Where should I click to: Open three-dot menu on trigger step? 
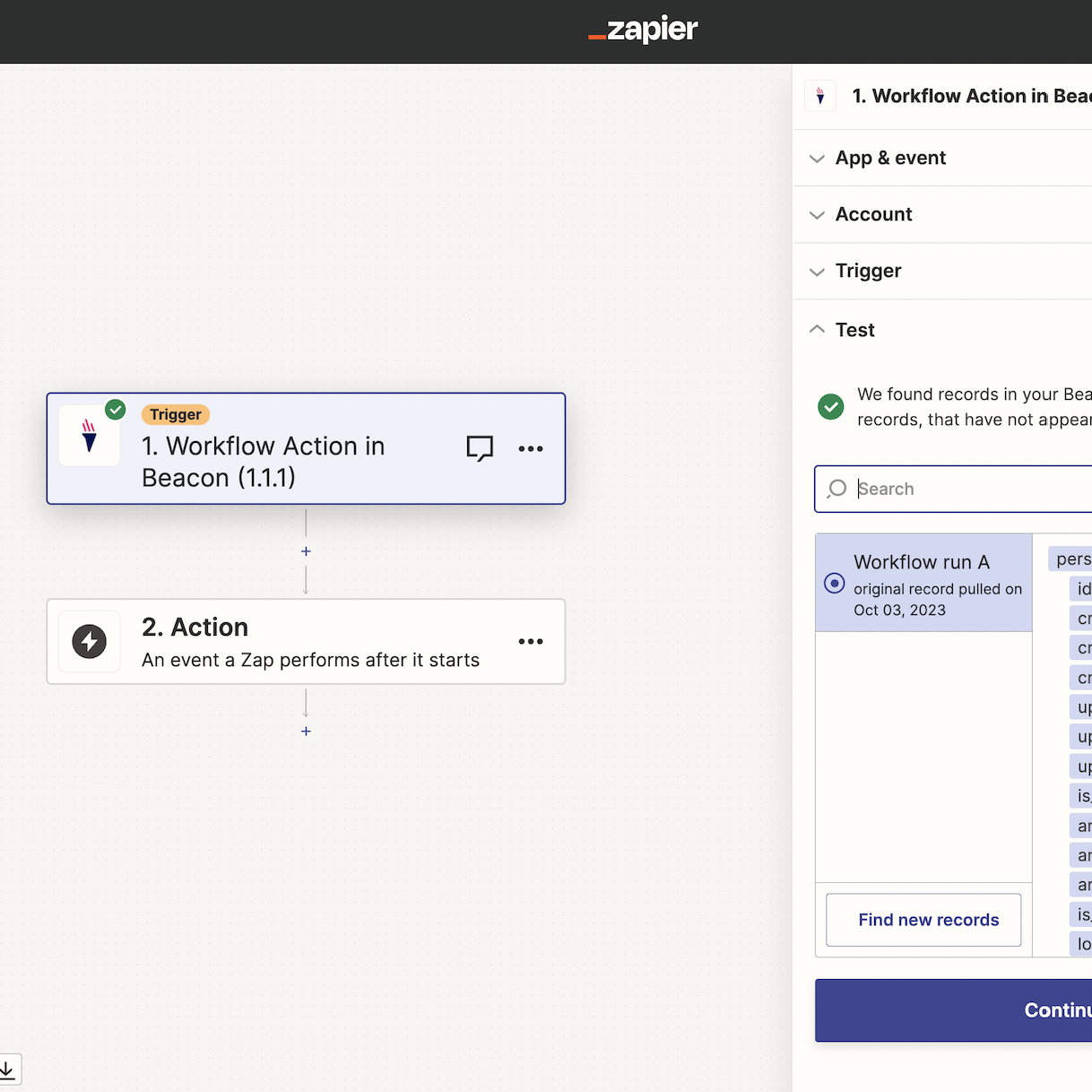[x=531, y=448]
